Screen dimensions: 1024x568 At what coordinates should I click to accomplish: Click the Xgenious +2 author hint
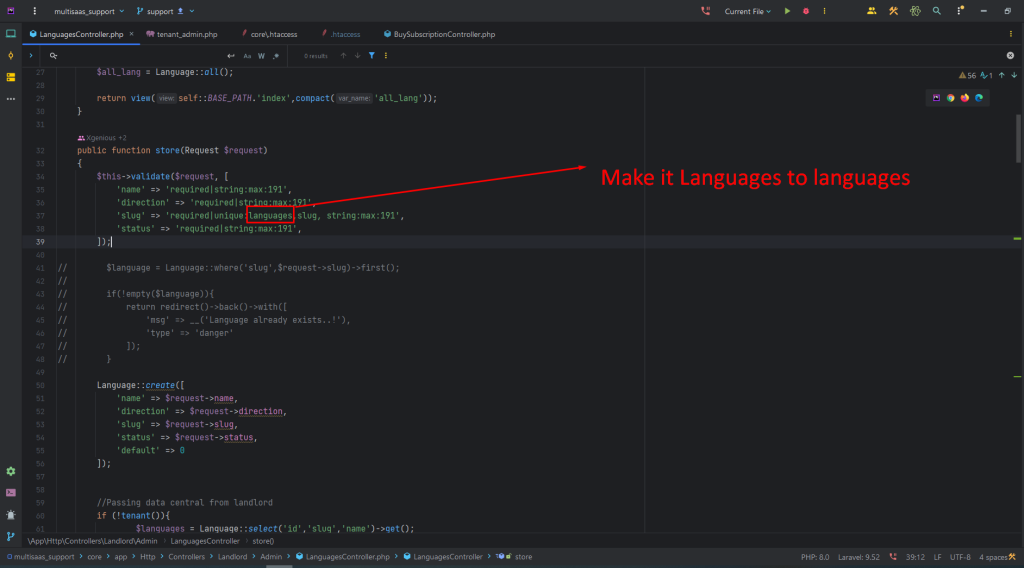103,138
